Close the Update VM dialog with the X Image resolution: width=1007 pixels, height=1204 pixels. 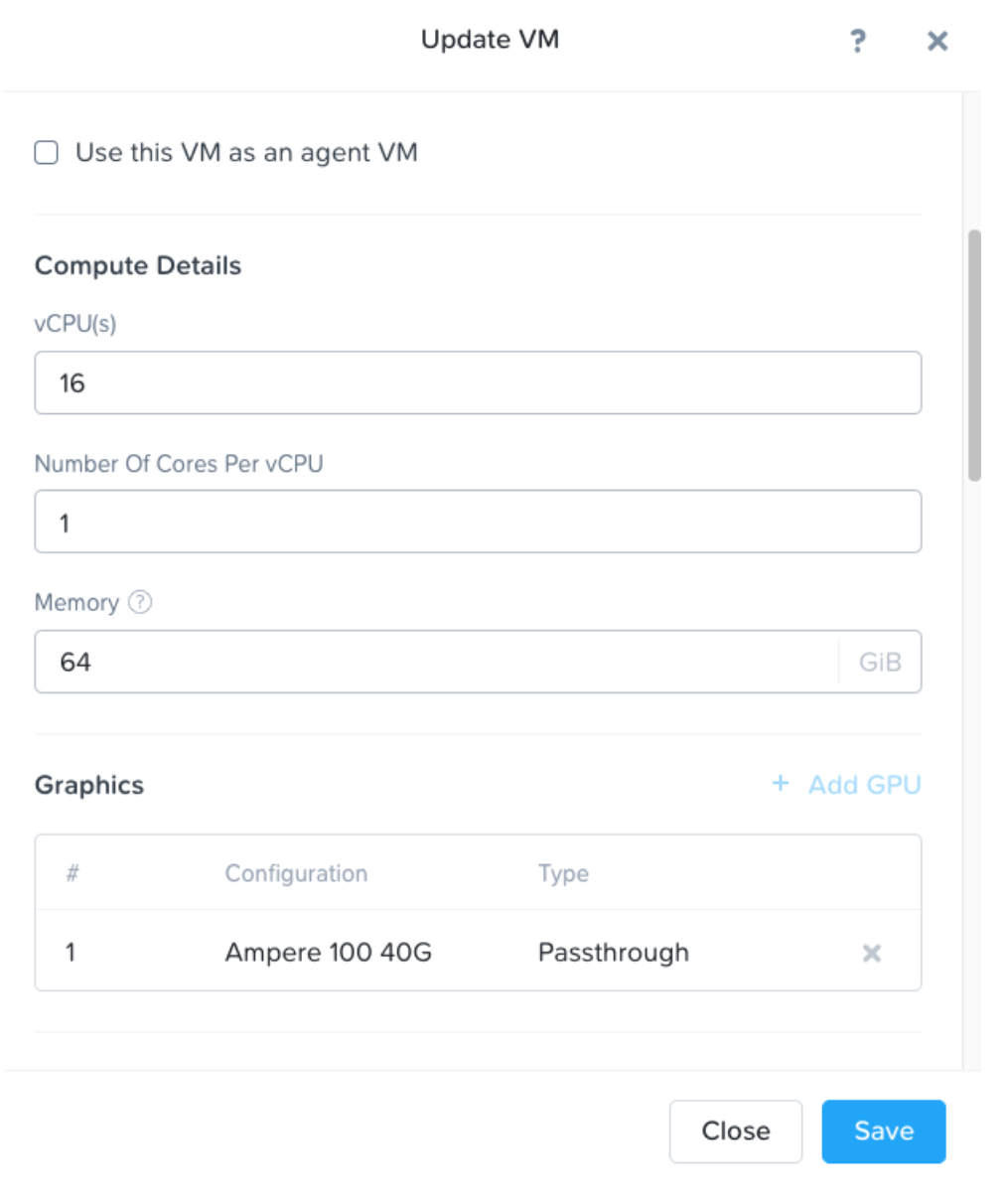[x=936, y=41]
